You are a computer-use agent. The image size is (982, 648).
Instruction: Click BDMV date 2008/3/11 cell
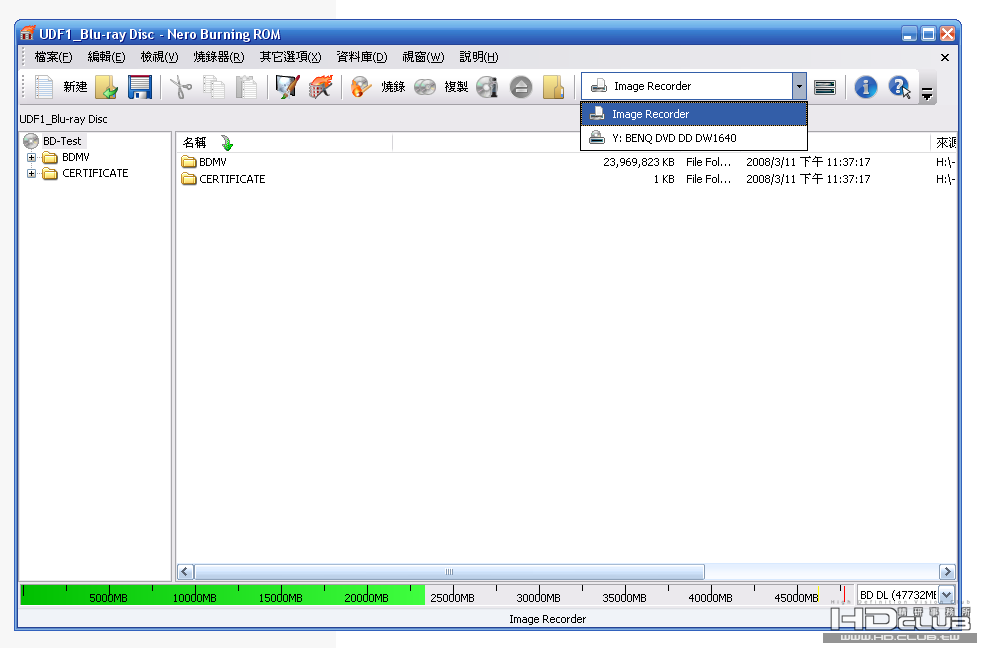(808, 162)
